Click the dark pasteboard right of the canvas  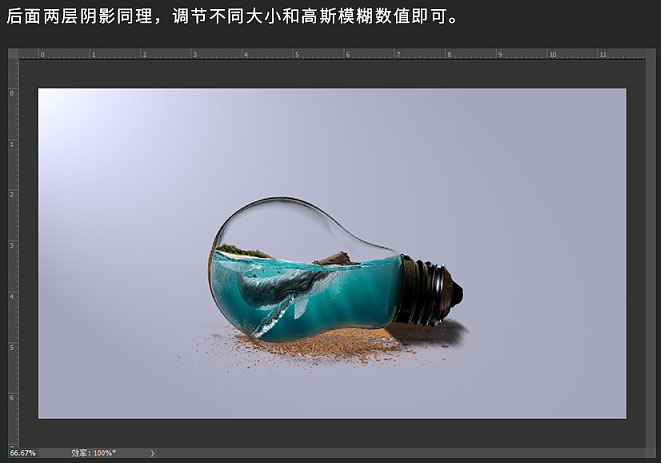(x=636, y=253)
